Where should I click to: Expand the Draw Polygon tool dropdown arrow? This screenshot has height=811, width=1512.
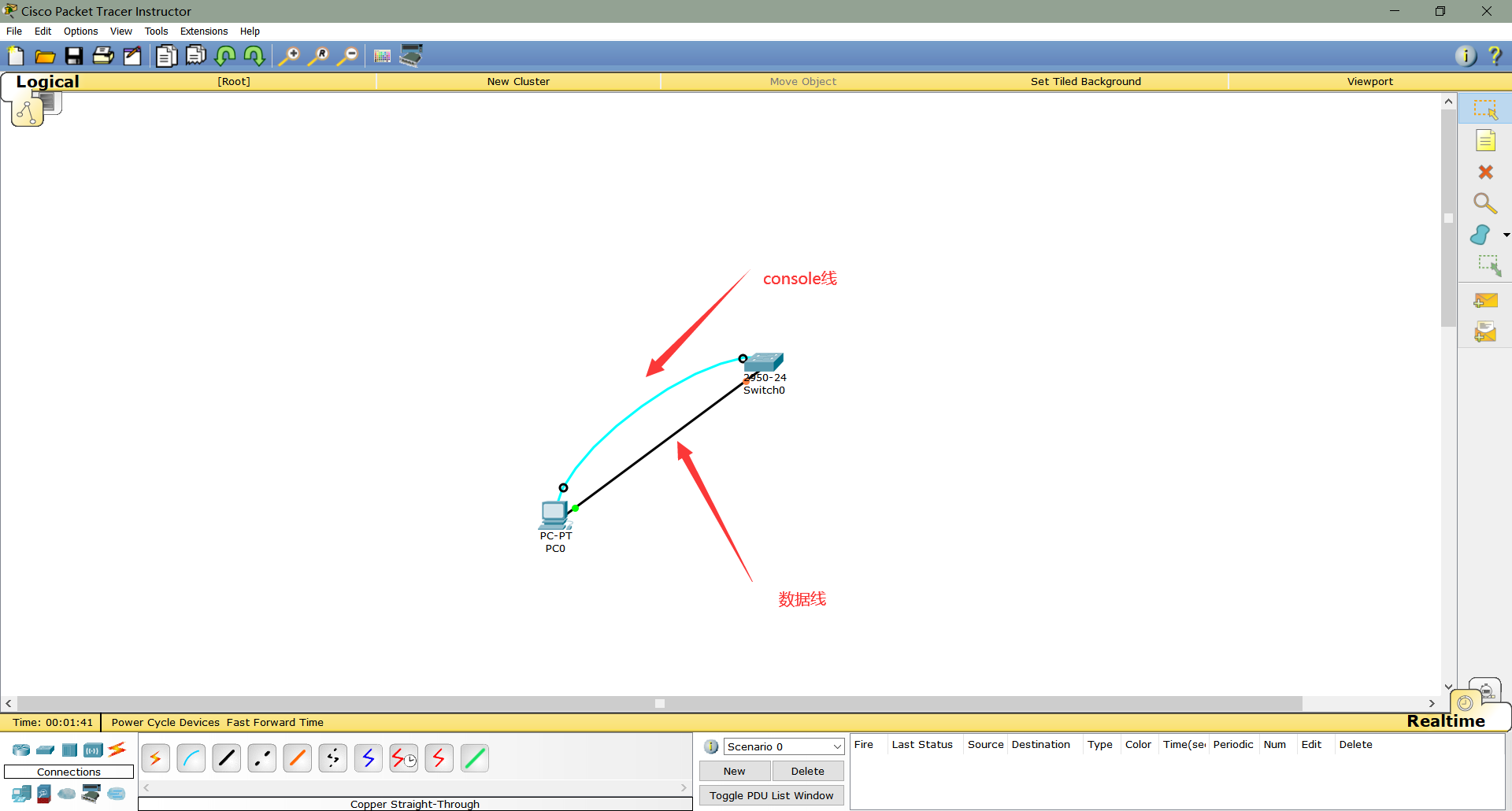point(1506,235)
